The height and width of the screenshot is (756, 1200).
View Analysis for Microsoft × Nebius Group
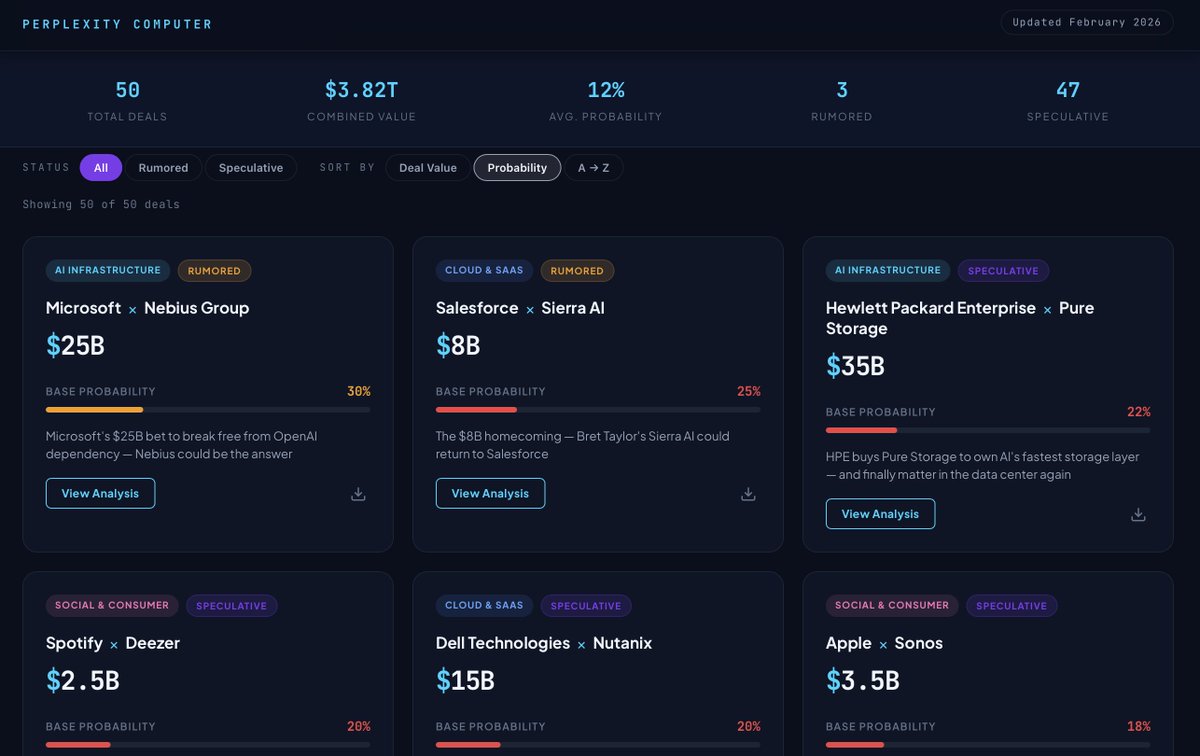pos(100,493)
